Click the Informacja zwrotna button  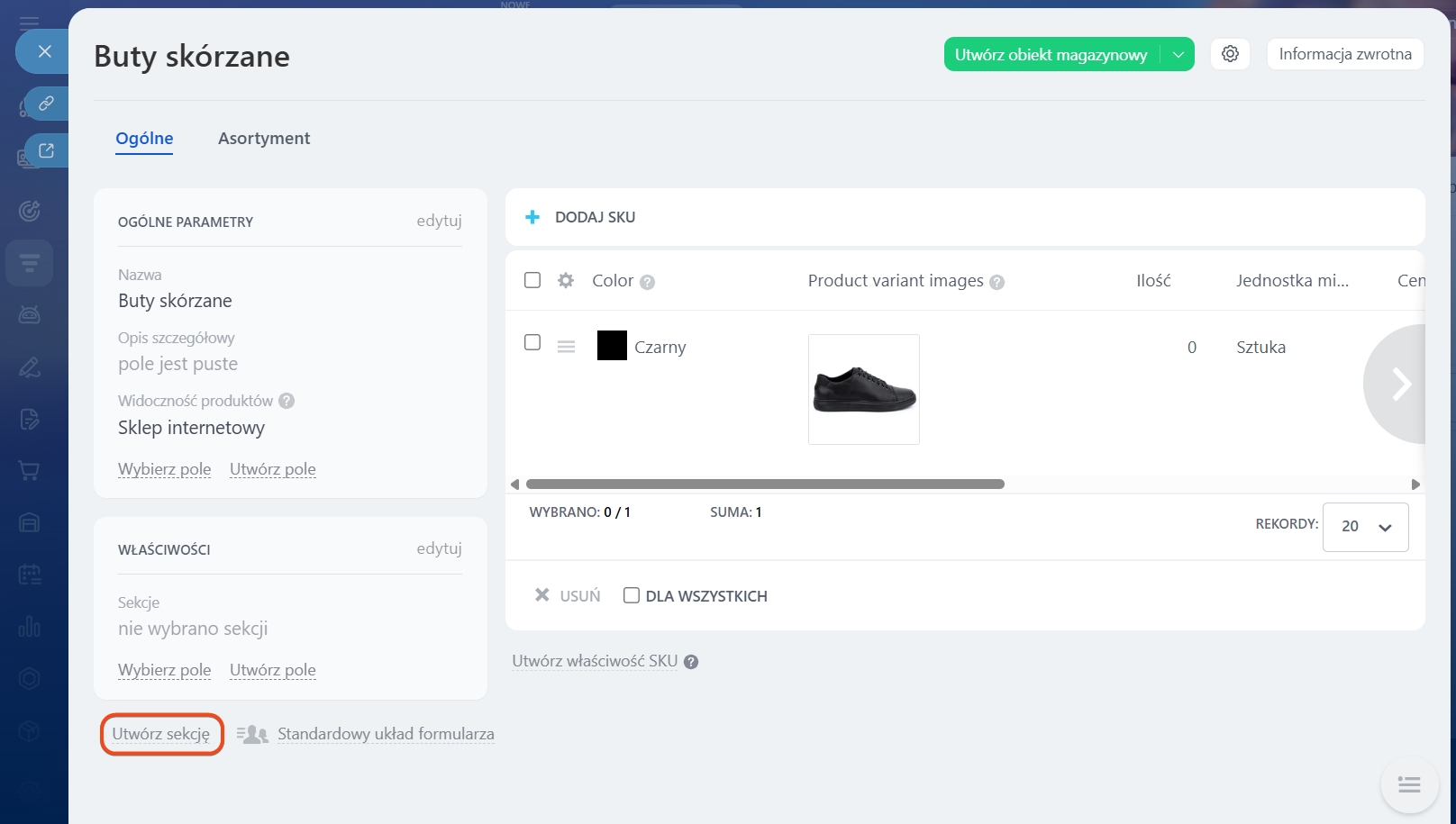coord(1344,54)
